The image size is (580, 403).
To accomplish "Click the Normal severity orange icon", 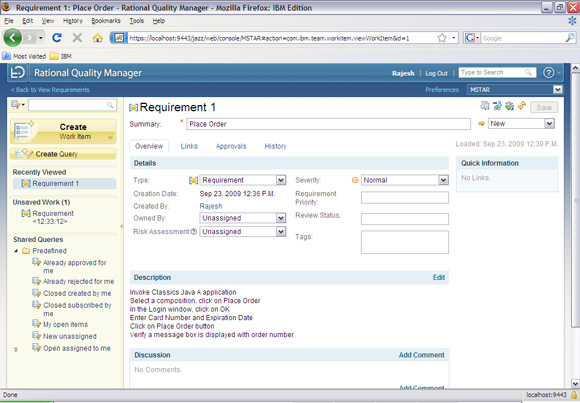I will click(x=355, y=180).
